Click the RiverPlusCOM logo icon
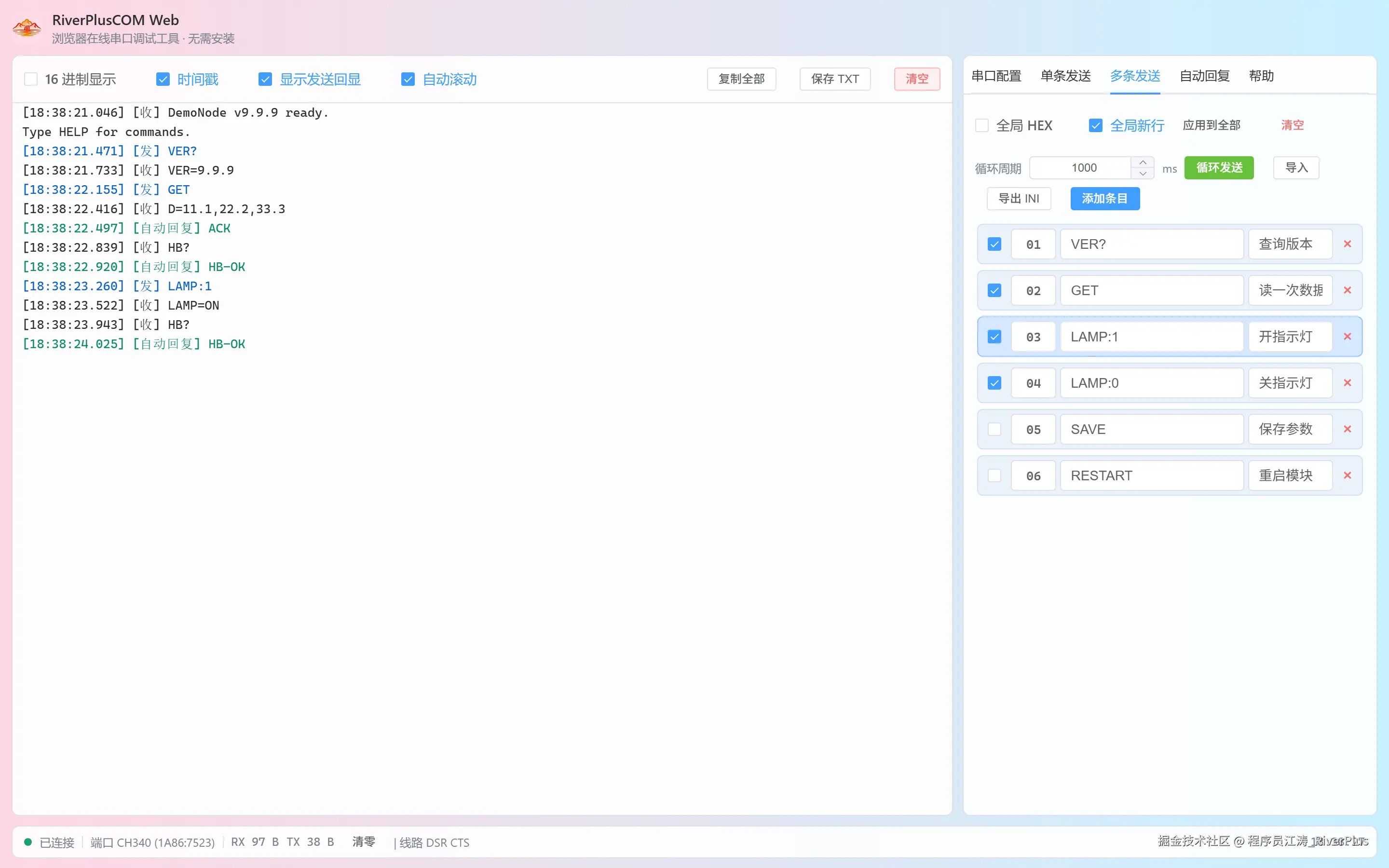The image size is (1389, 868). pyautogui.click(x=27, y=28)
